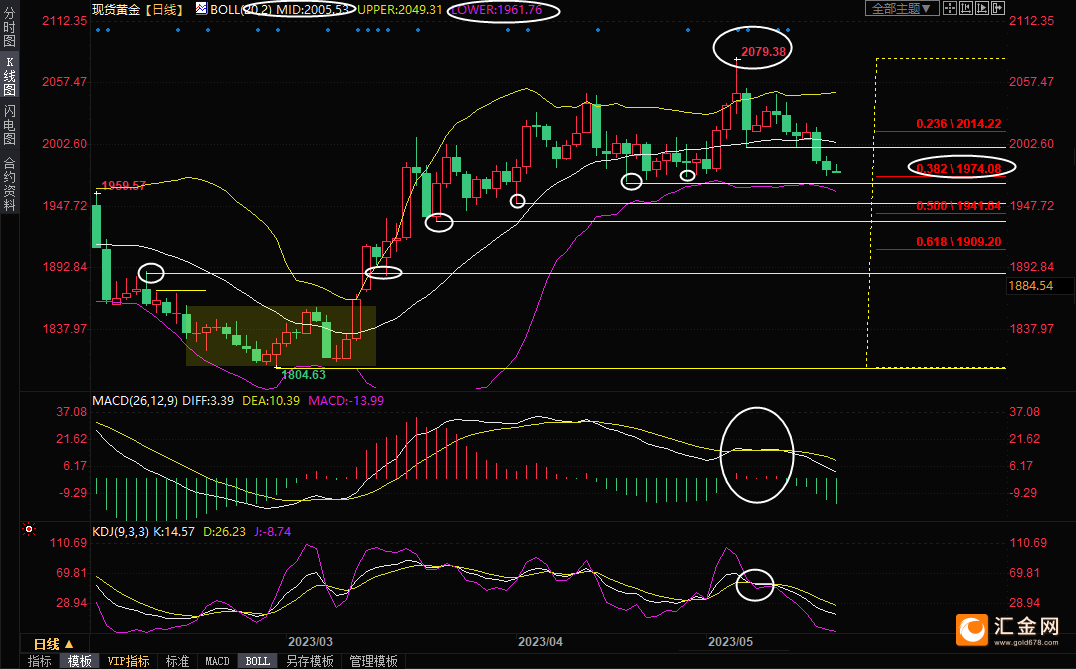Image resolution: width=1076 pixels, height=669 pixels.
Task: Click the 2023/03 date label
Action: coord(310,642)
